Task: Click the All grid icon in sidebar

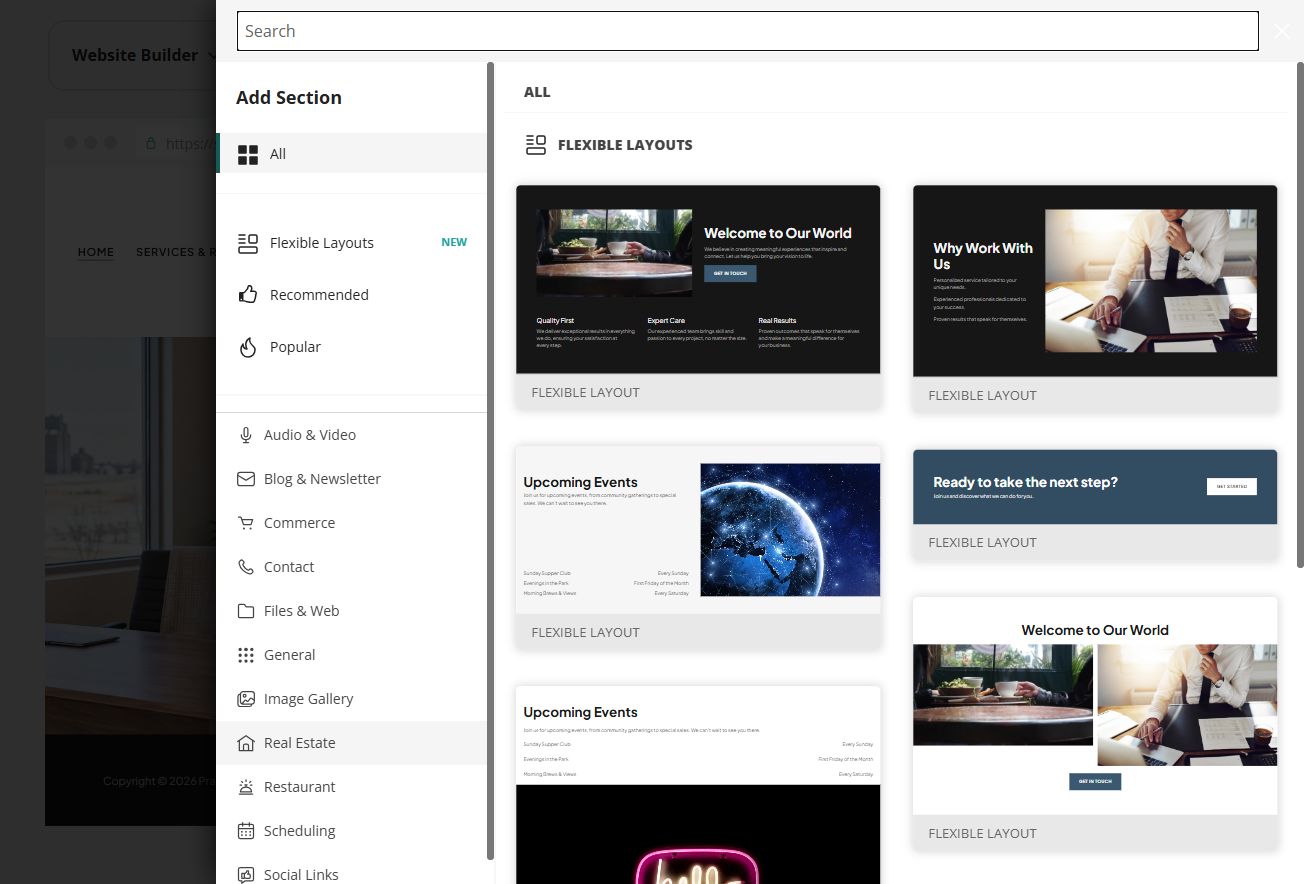Action: pyautogui.click(x=247, y=154)
